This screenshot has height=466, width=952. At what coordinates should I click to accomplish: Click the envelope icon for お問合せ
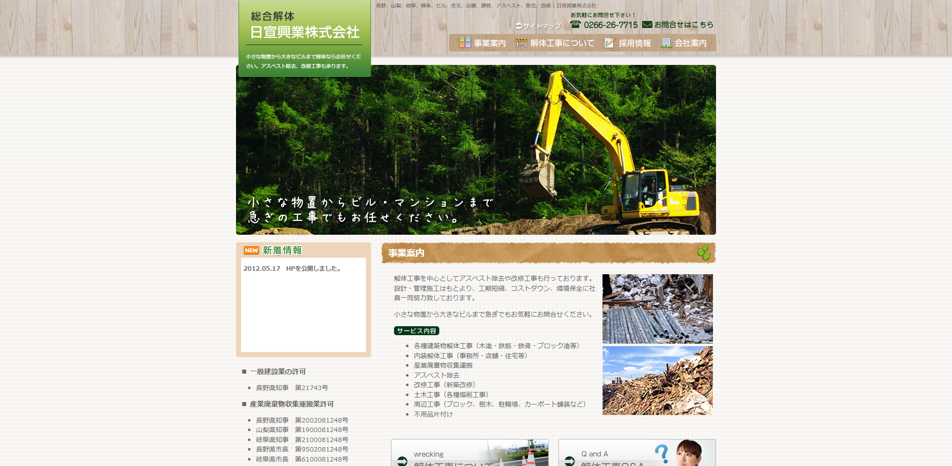[647, 25]
